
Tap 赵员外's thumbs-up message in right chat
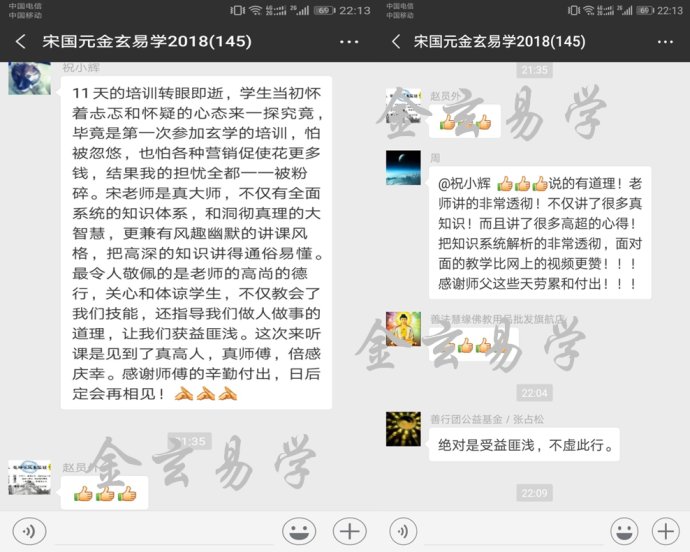(x=464, y=123)
